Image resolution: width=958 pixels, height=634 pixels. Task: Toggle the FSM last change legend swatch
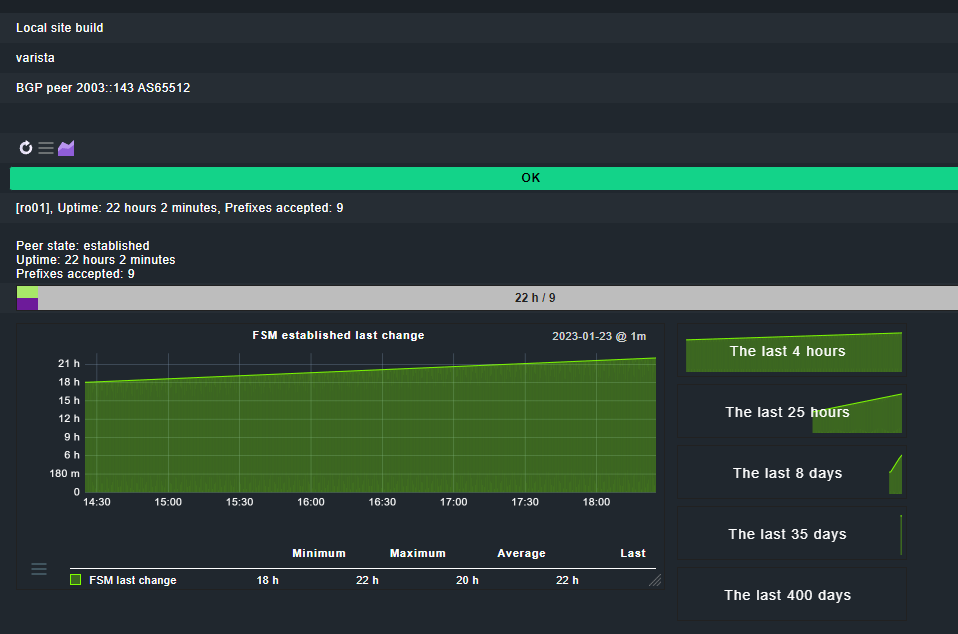[x=76, y=580]
